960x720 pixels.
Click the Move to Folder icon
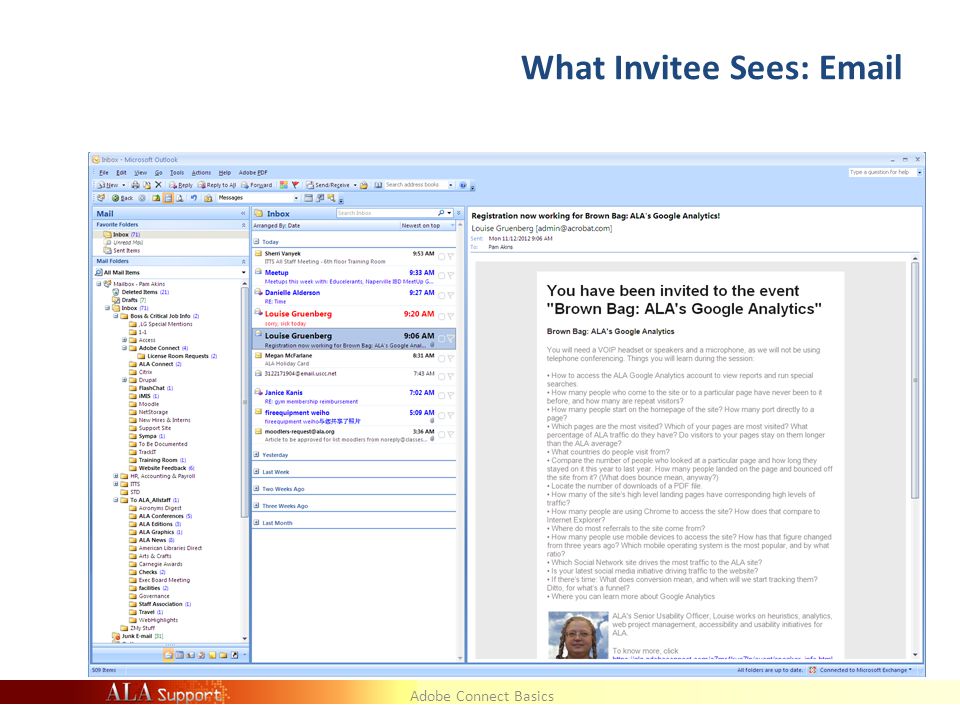(x=147, y=185)
